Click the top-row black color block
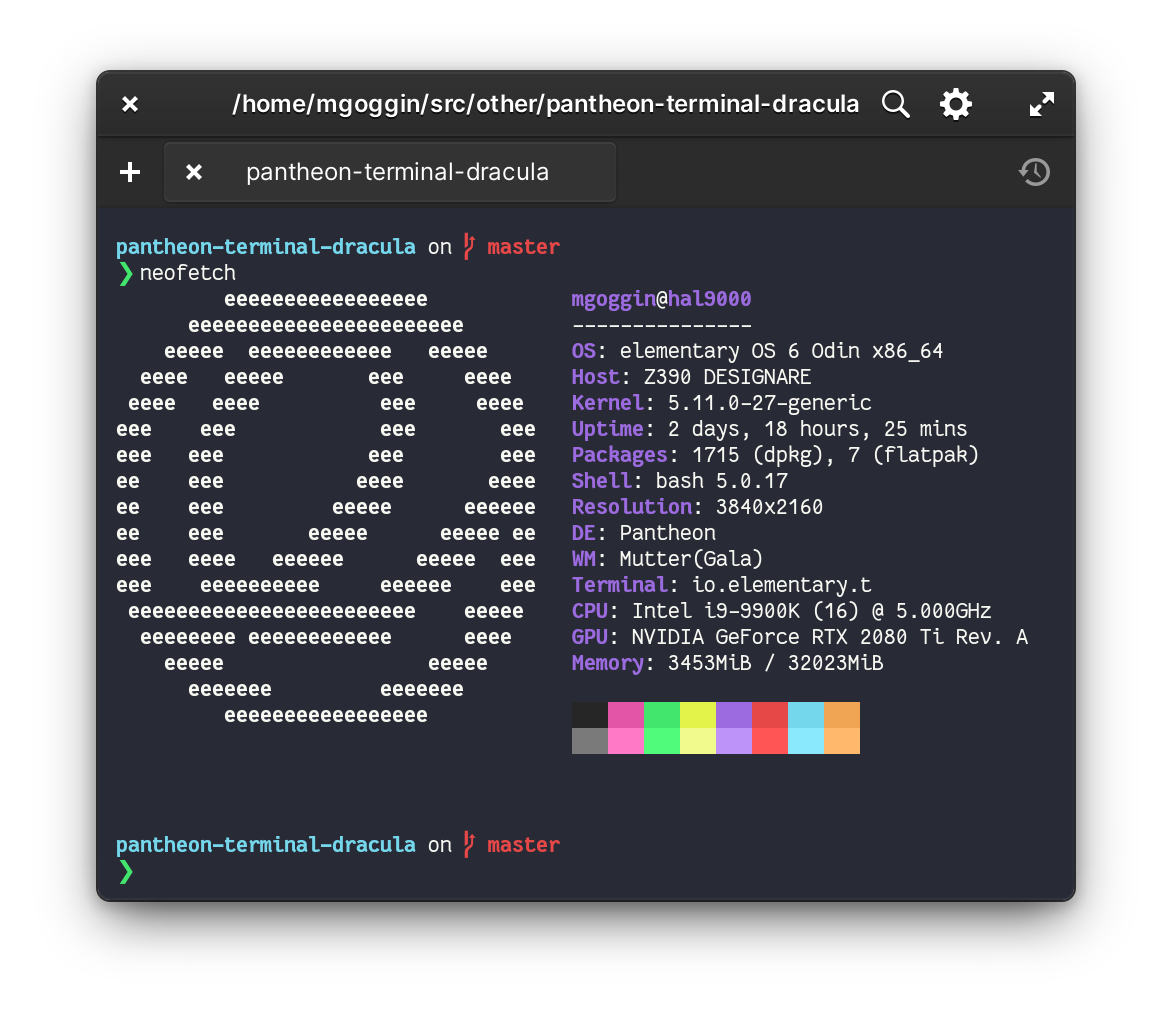 [590, 715]
